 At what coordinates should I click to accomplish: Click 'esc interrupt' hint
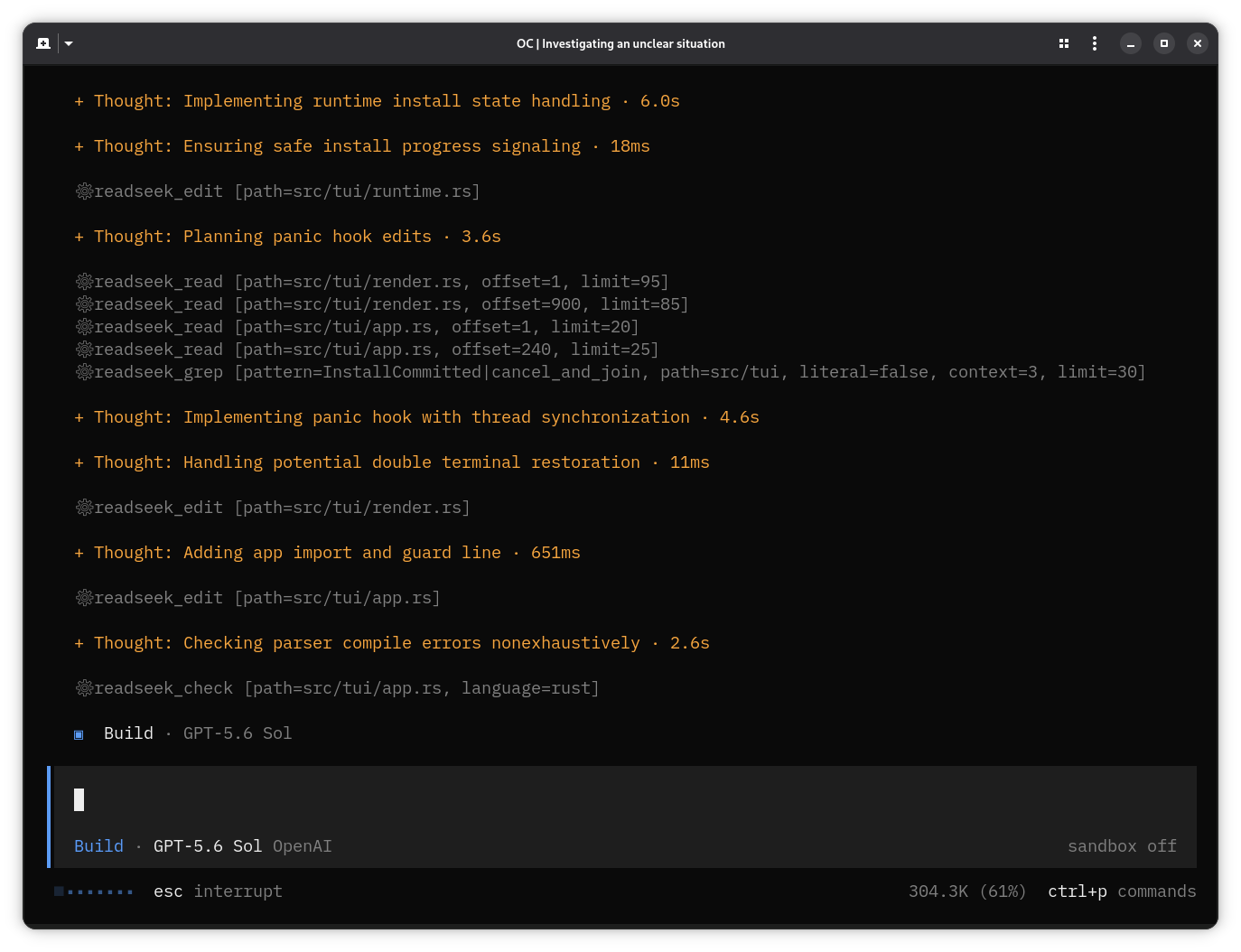(218, 891)
